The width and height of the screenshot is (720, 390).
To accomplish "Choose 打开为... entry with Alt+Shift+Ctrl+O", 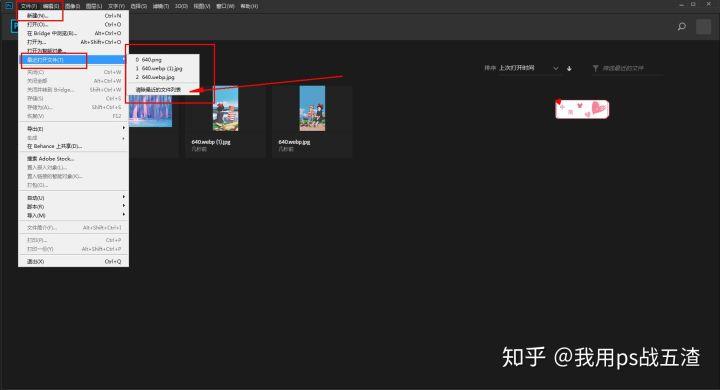I will (73, 42).
